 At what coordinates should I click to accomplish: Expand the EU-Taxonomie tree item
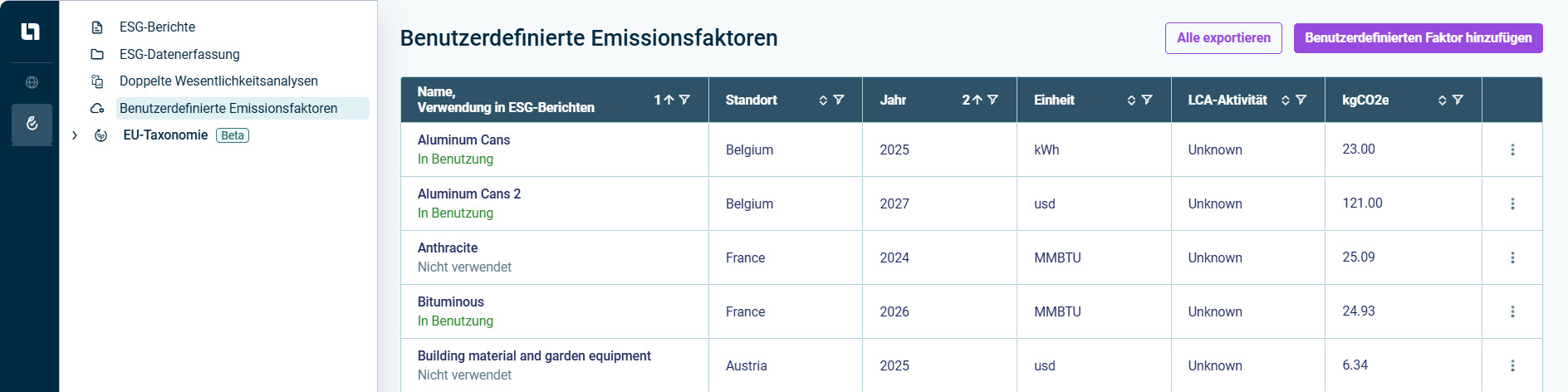[x=75, y=135]
